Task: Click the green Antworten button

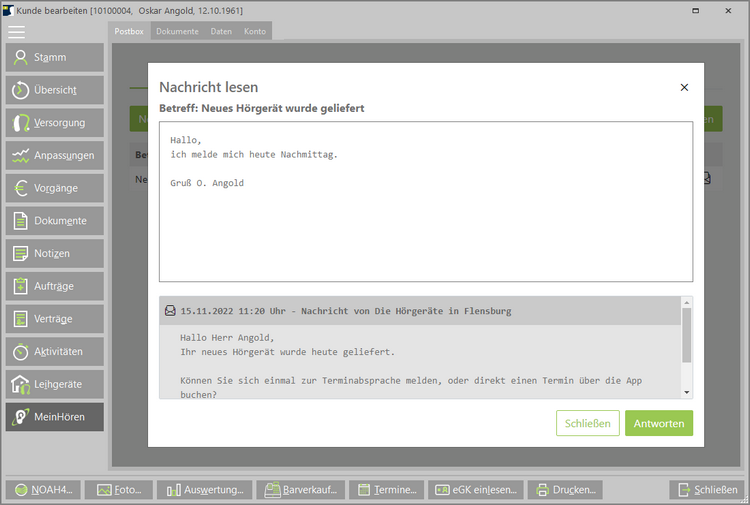Action: click(x=658, y=423)
